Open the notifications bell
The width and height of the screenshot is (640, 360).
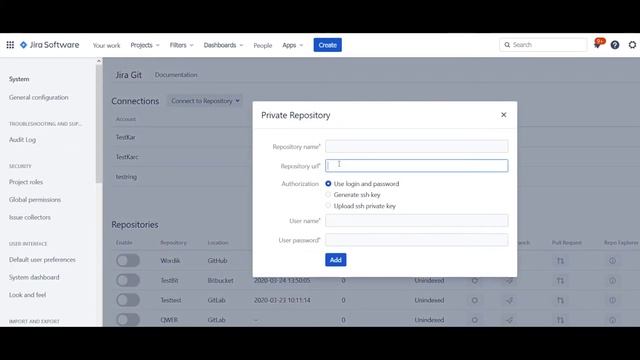tap(597, 45)
